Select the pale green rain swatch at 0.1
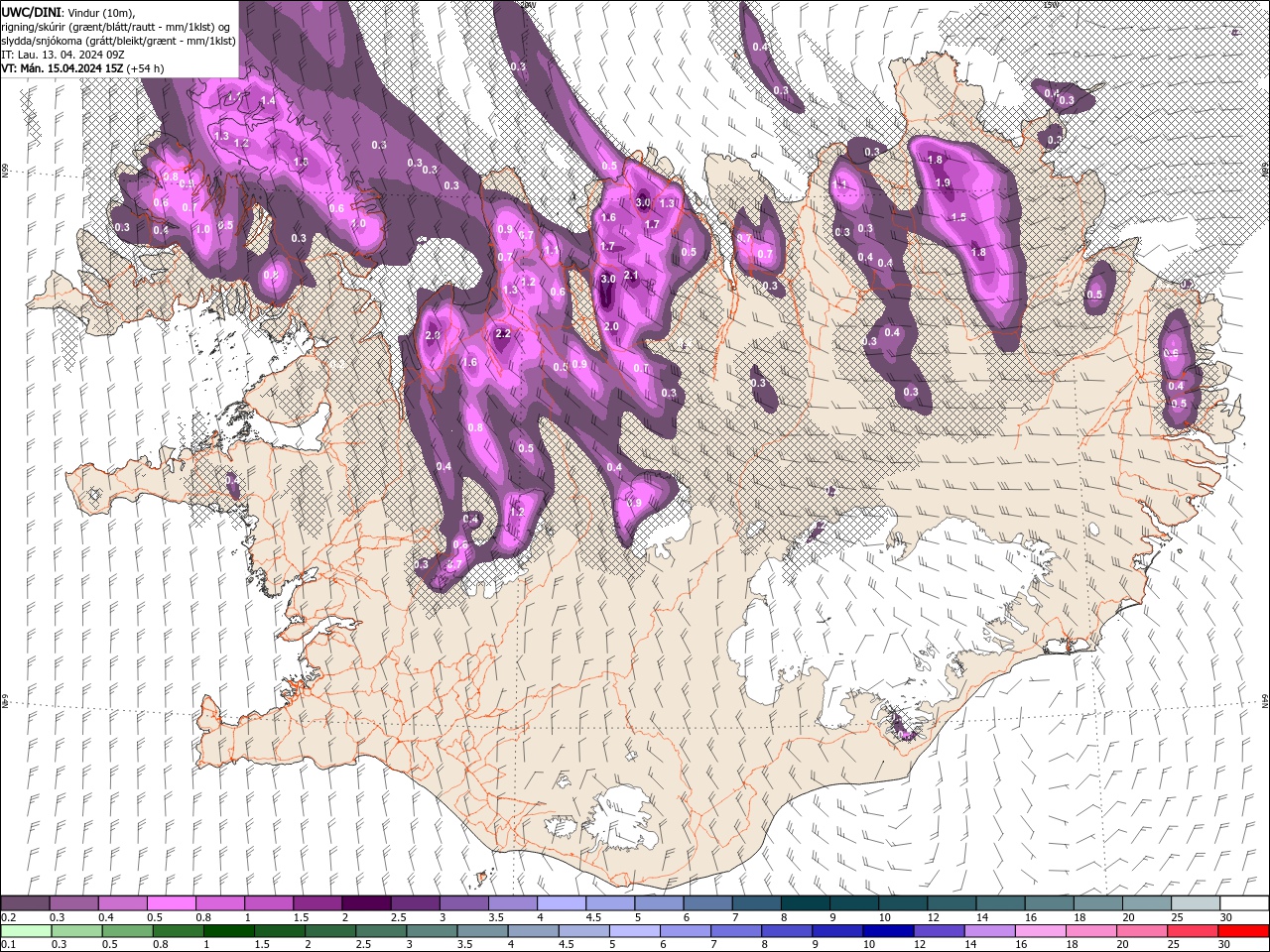Viewport: 1270px width, 952px height. click(26, 931)
